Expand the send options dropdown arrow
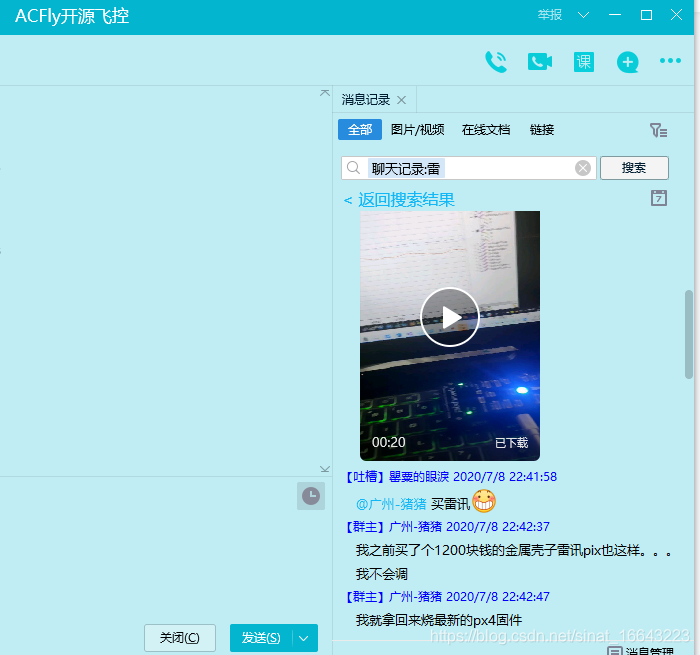700x655 pixels. coord(304,638)
